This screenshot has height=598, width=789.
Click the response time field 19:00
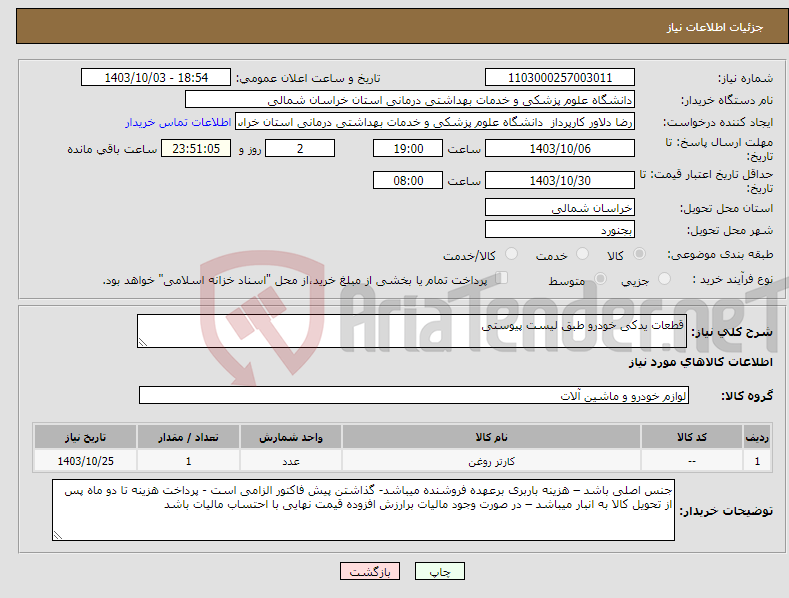pos(408,148)
